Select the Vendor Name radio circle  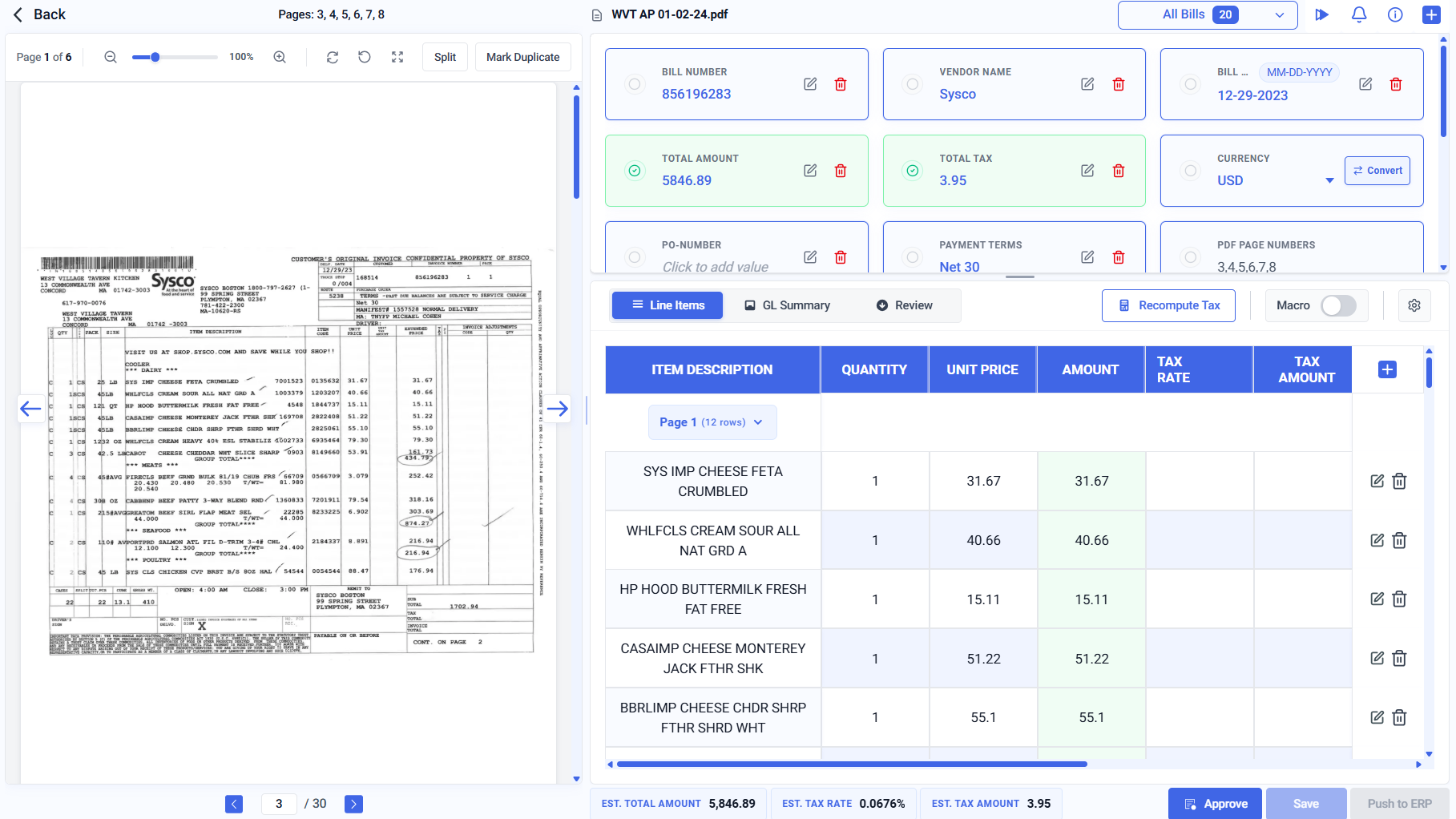913,84
